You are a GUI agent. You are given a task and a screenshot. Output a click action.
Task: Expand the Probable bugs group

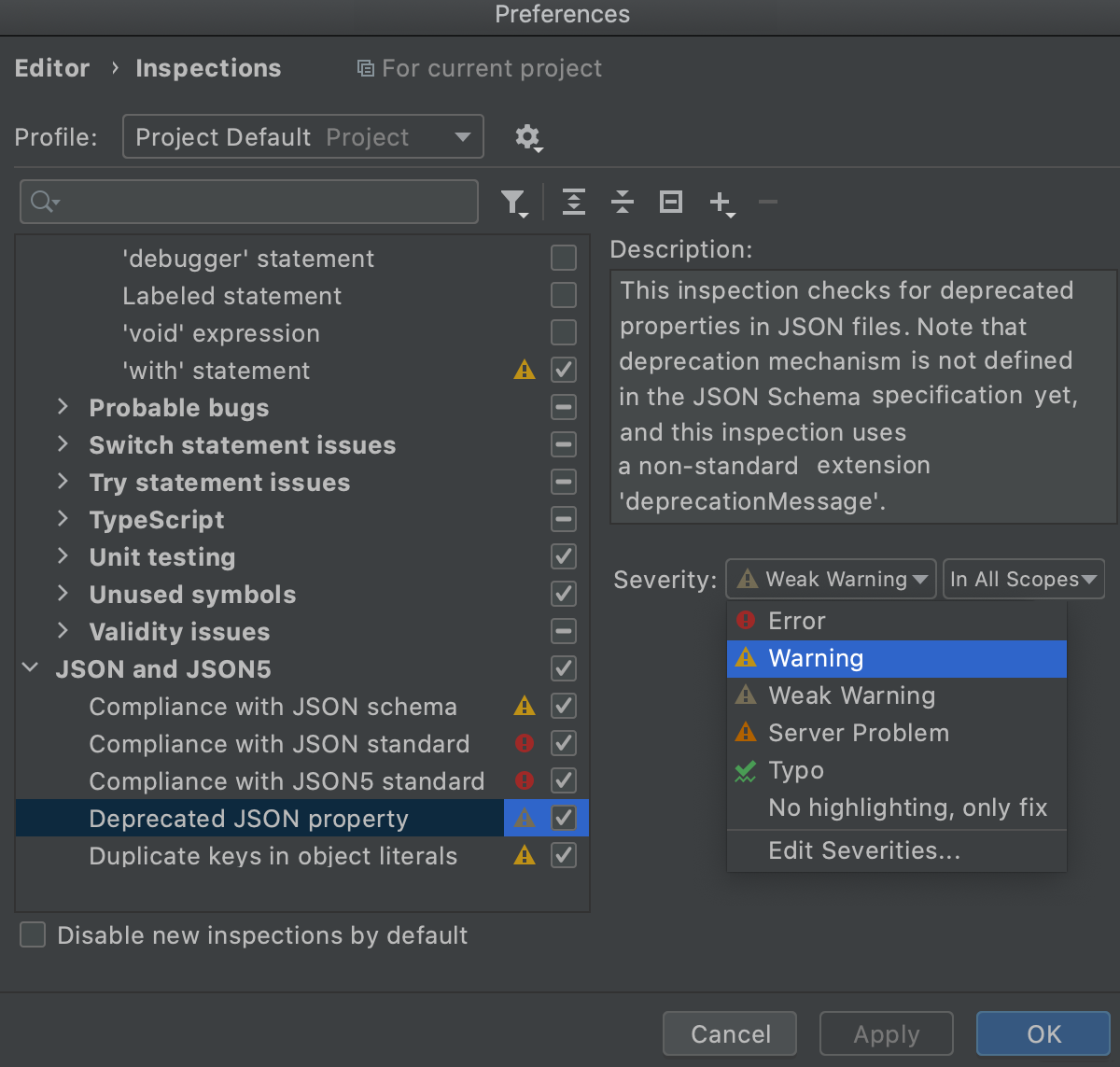63,407
